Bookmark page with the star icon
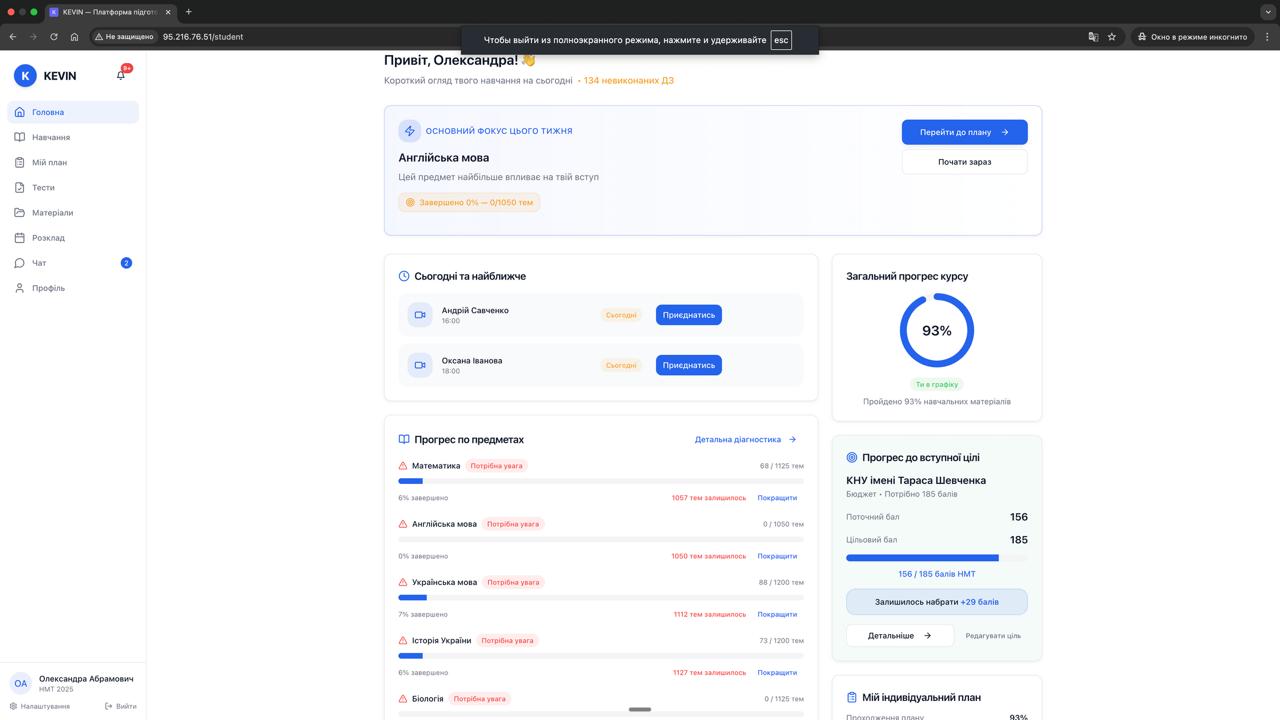Screen dimensions: 1280x720 [x=1112, y=37]
